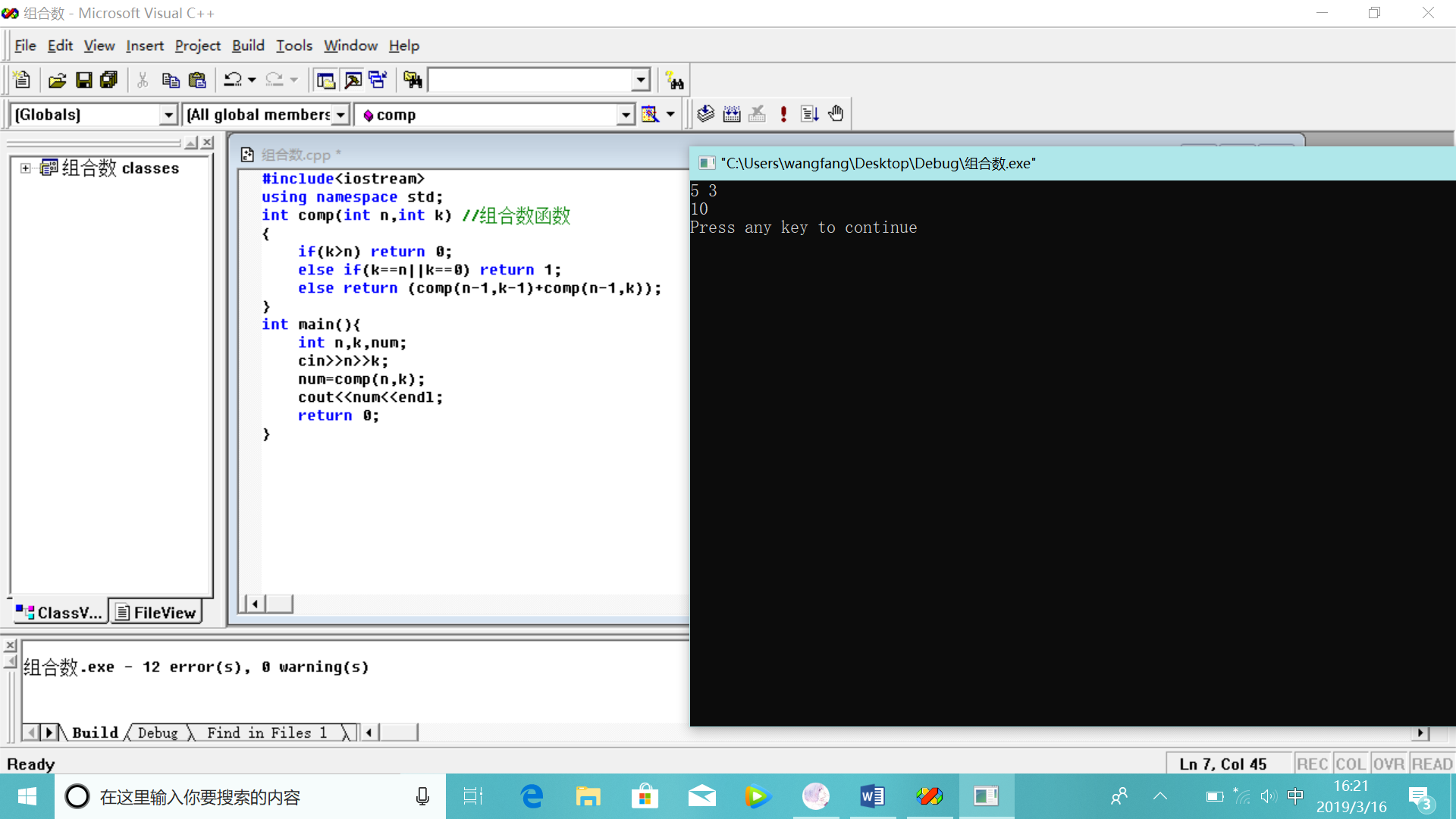The image size is (1456, 819).
Task: Open the Find in Files 1 tab
Action: point(267,733)
